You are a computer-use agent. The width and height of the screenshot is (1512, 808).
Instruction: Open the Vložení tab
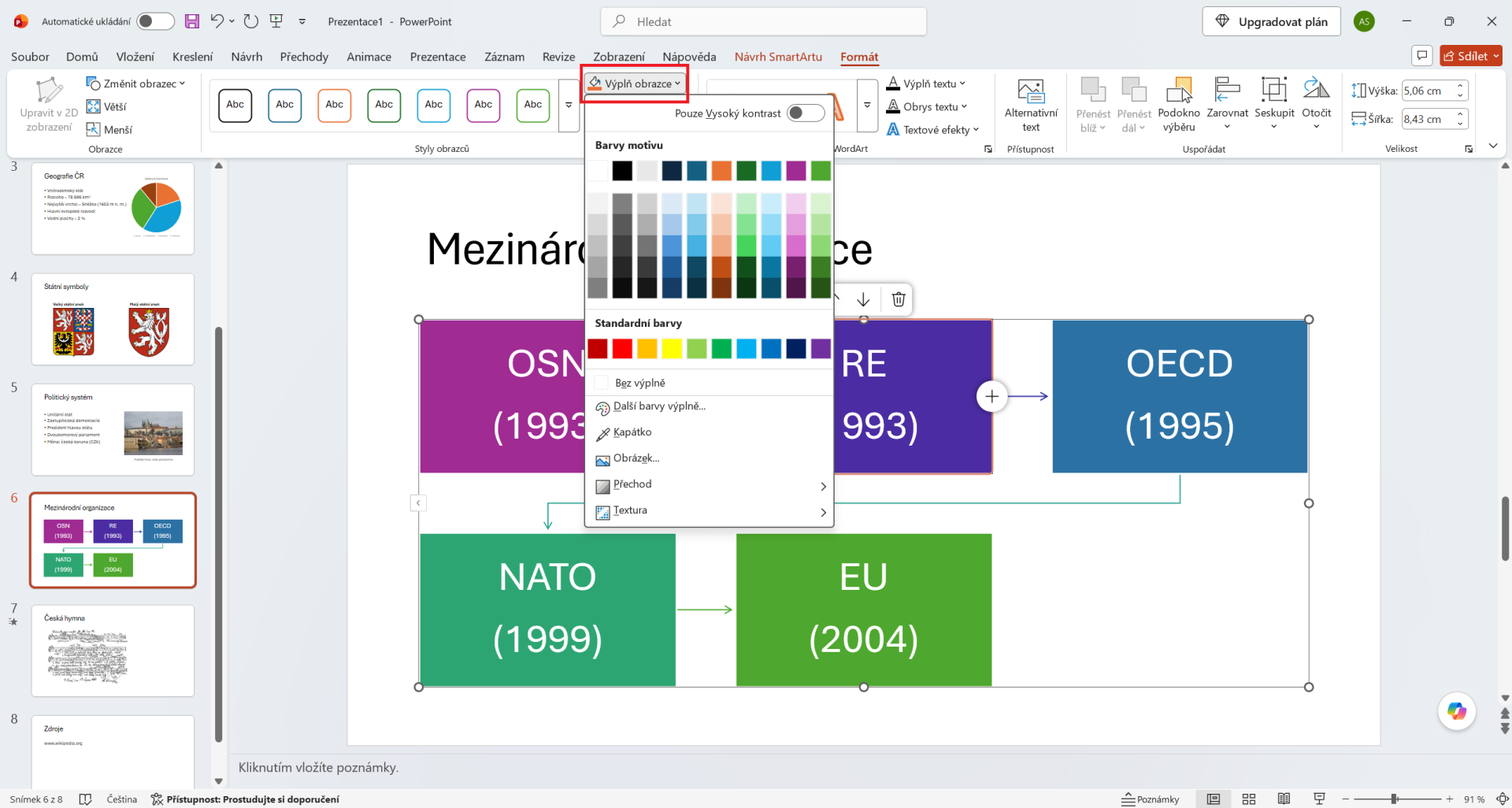click(135, 57)
